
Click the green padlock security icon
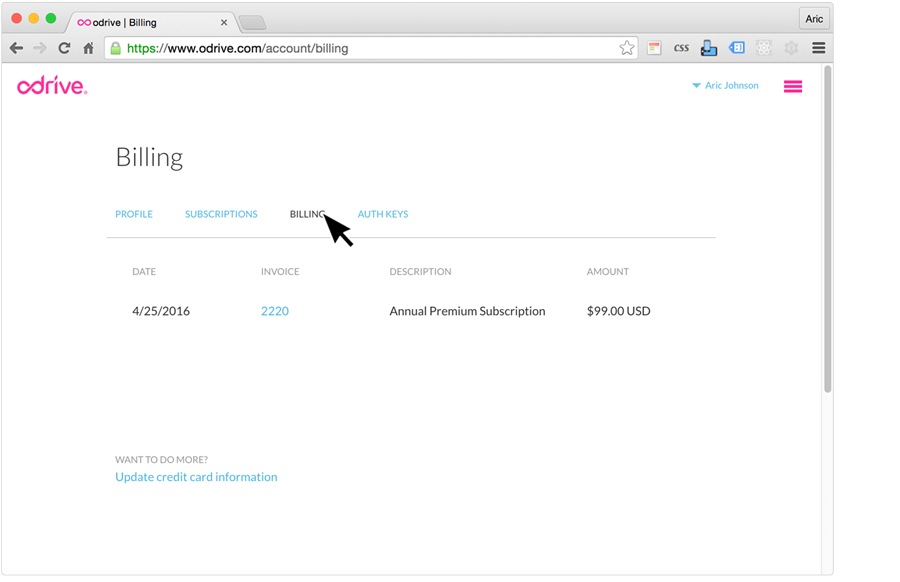tap(115, 48)
